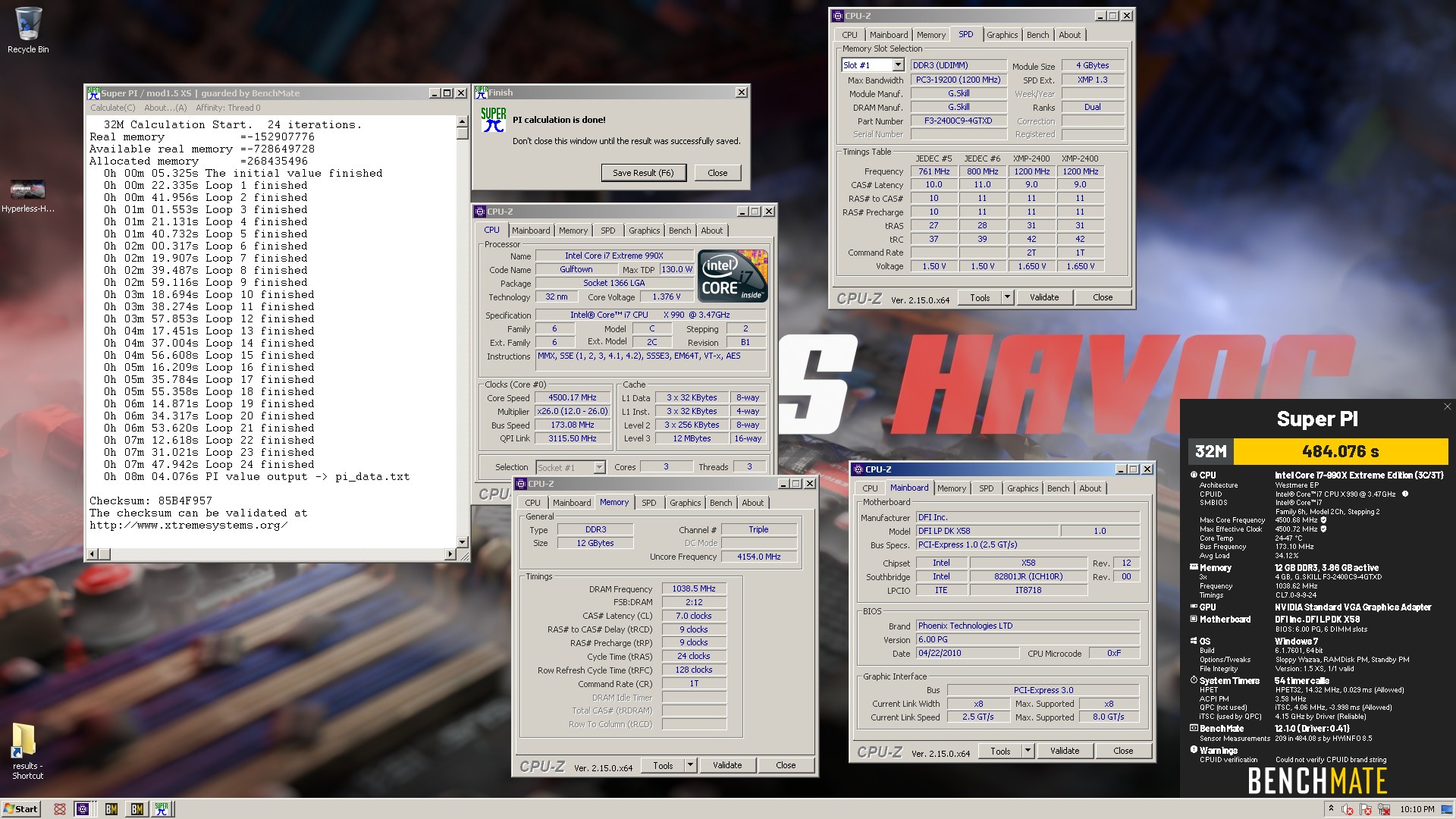
Task: Click the Checksum: 85B4F957 line
Action: (x=151, y=500)
